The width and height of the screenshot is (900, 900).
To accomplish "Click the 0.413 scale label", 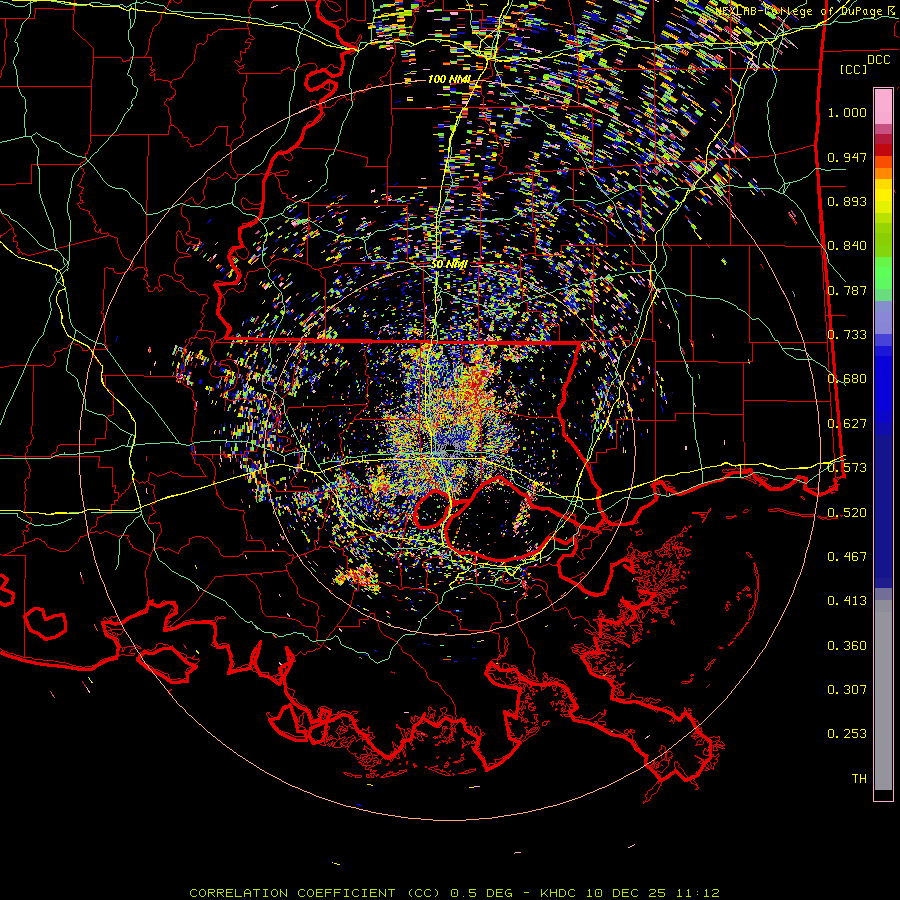I will 847,601.
